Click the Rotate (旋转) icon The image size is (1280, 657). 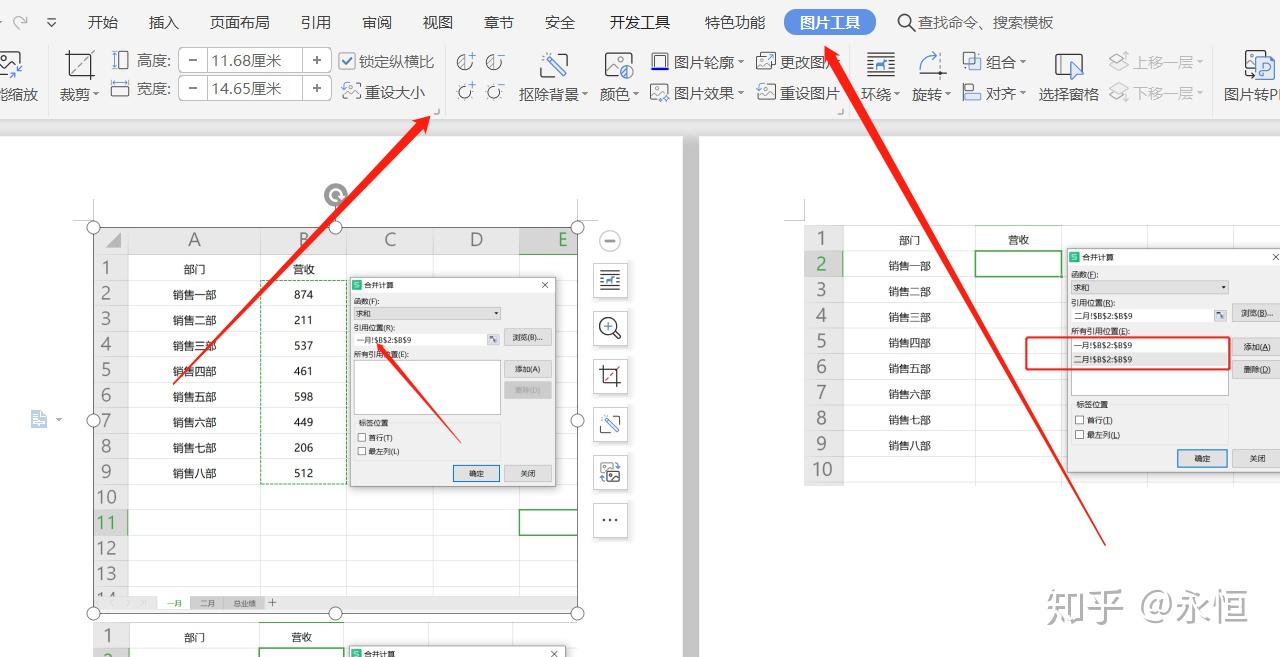[x=931, y=65]
